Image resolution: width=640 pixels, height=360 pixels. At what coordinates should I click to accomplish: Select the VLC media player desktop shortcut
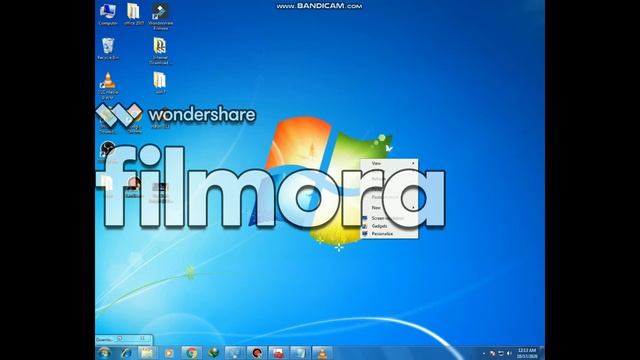(108, 85)
